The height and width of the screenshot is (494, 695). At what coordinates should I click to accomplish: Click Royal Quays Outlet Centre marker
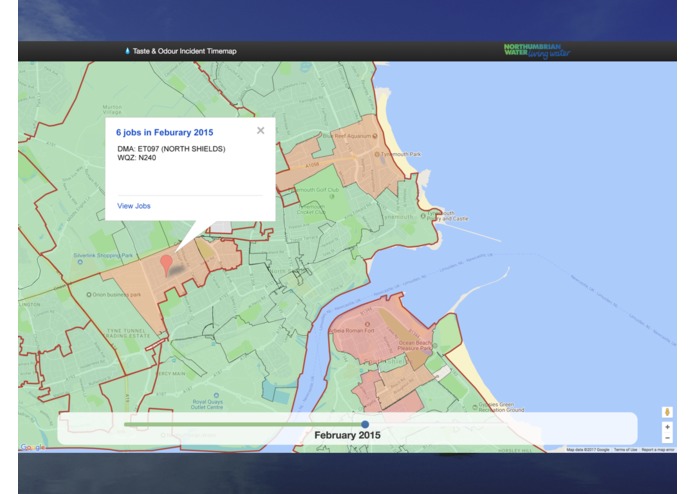click(x=216, y=395)
